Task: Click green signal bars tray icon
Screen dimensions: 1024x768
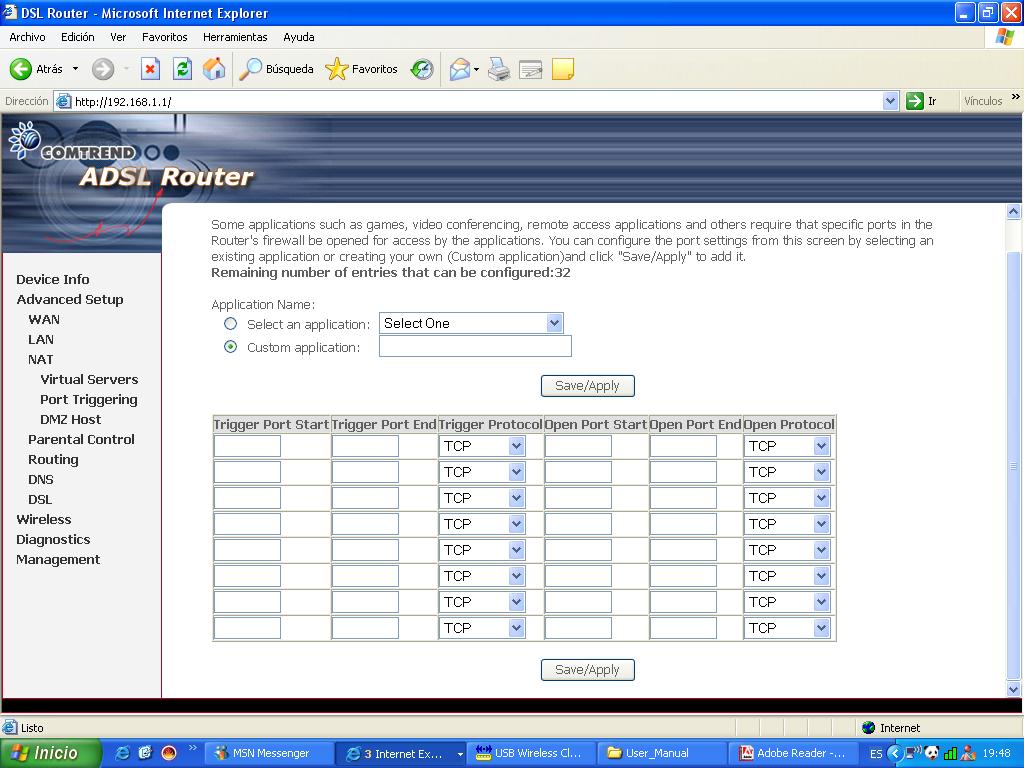Action: click(950, 754)
